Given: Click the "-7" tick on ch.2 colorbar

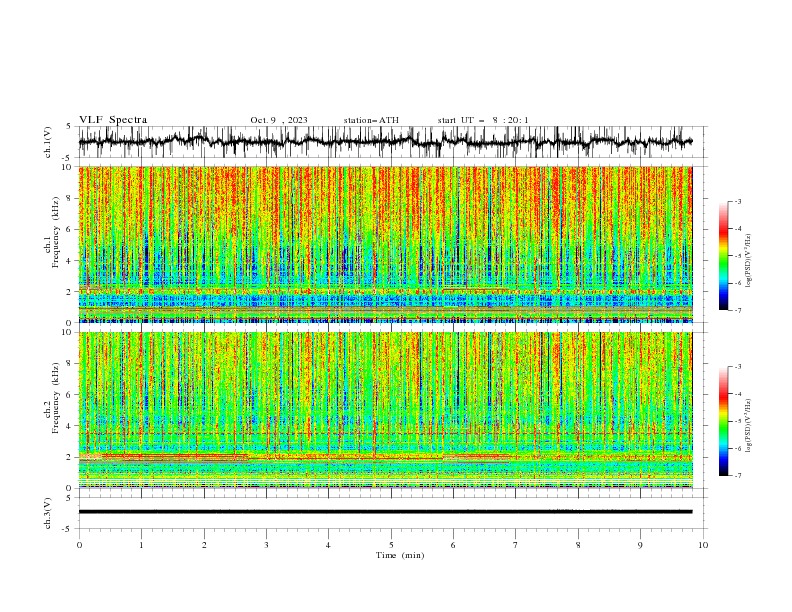Looking at the screenshot, I should 737,476.
